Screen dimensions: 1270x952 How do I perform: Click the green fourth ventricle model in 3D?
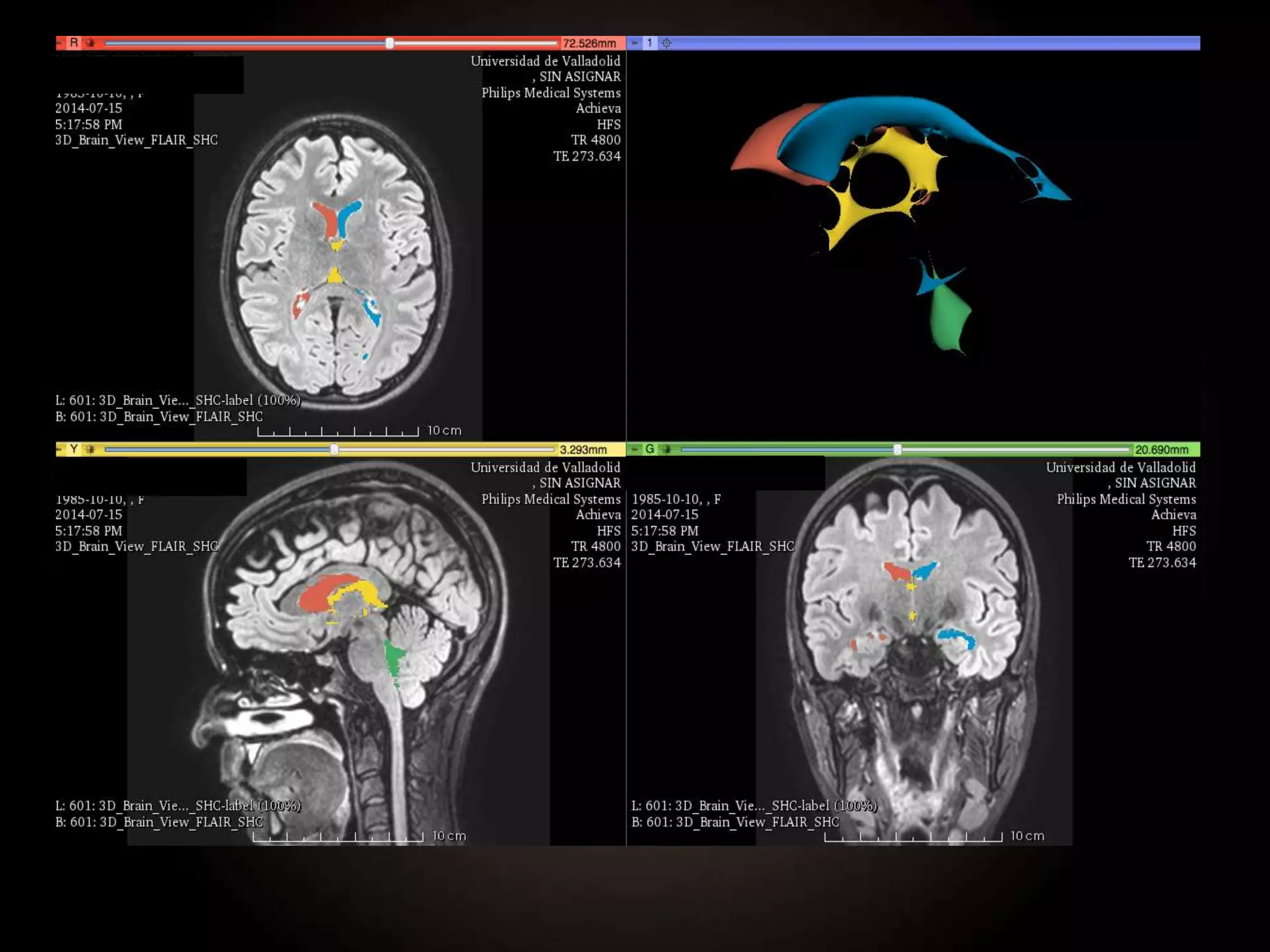(948, 316)
